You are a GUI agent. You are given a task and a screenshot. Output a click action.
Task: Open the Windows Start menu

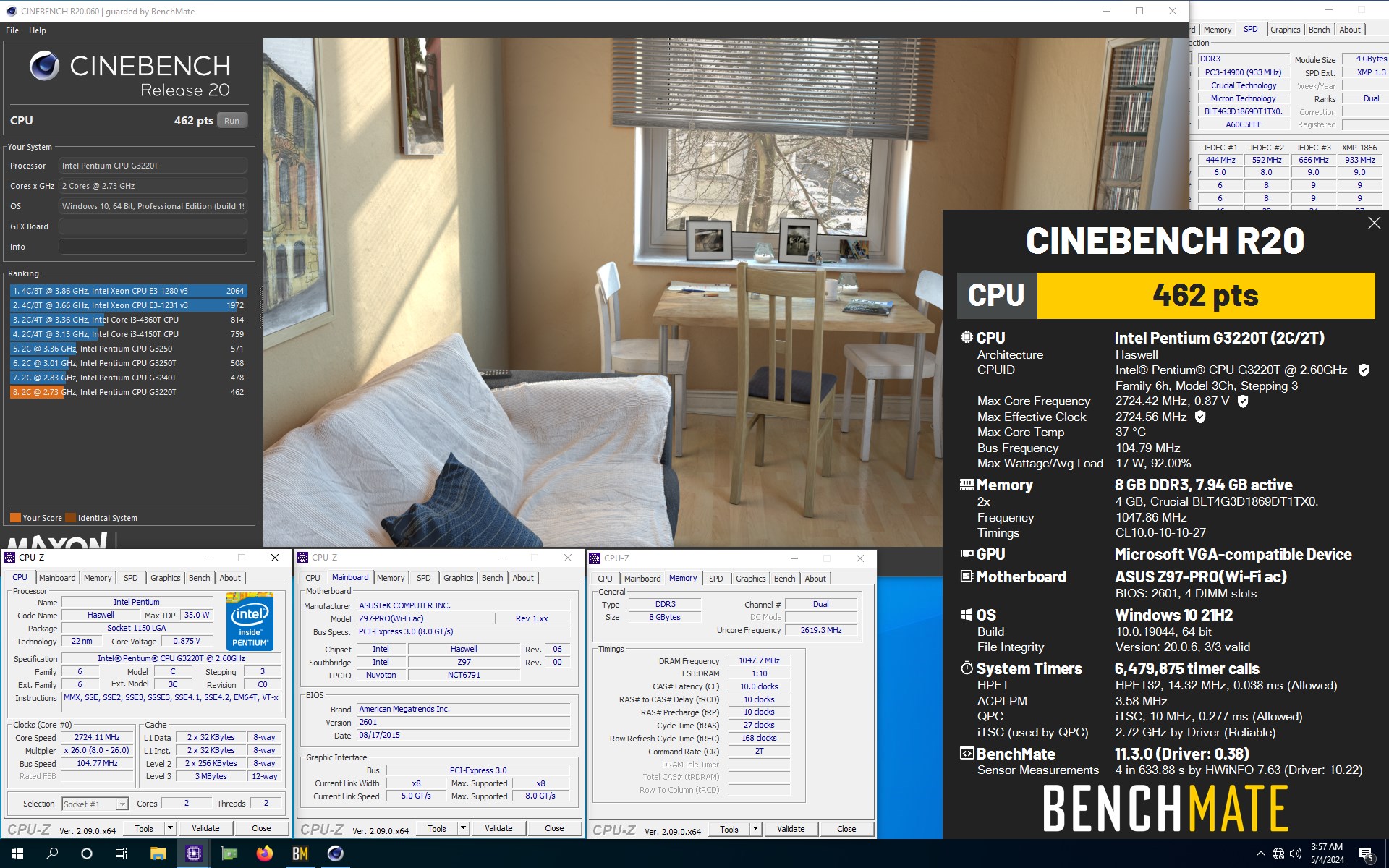(17, 854)
